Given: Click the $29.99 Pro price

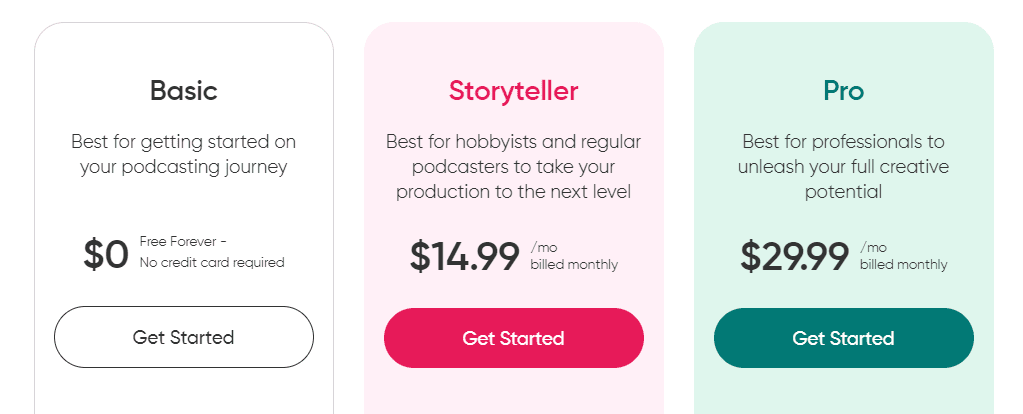Looking at the screenshot, I should pos(795,256).
